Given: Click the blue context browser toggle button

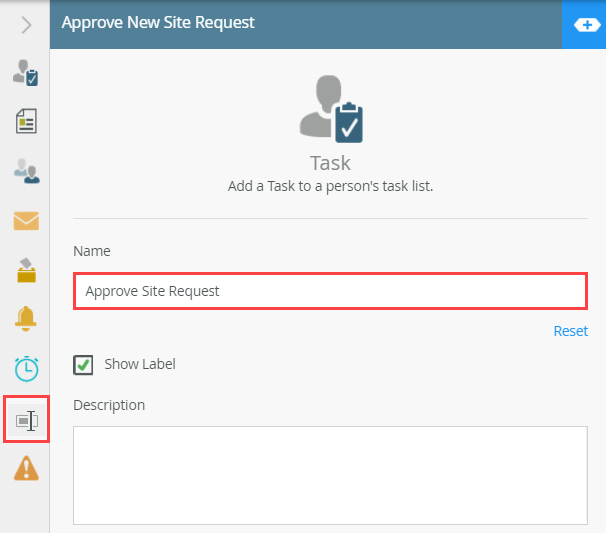Looking at the screenshot, I should 586,25.
